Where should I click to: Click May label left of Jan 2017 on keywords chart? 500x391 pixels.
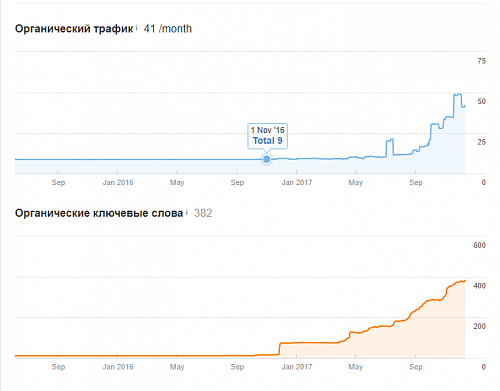[177, 367]
